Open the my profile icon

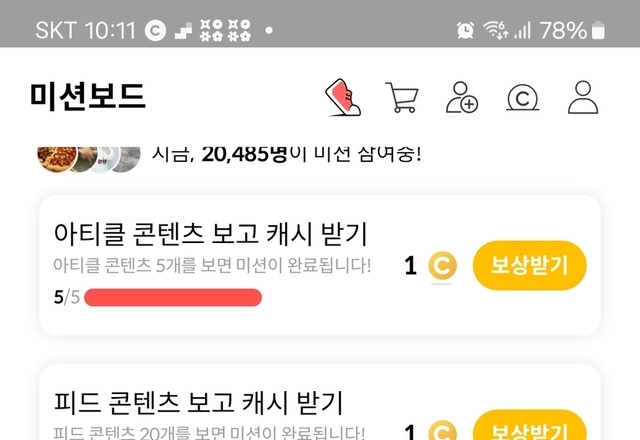coord(583,97)
